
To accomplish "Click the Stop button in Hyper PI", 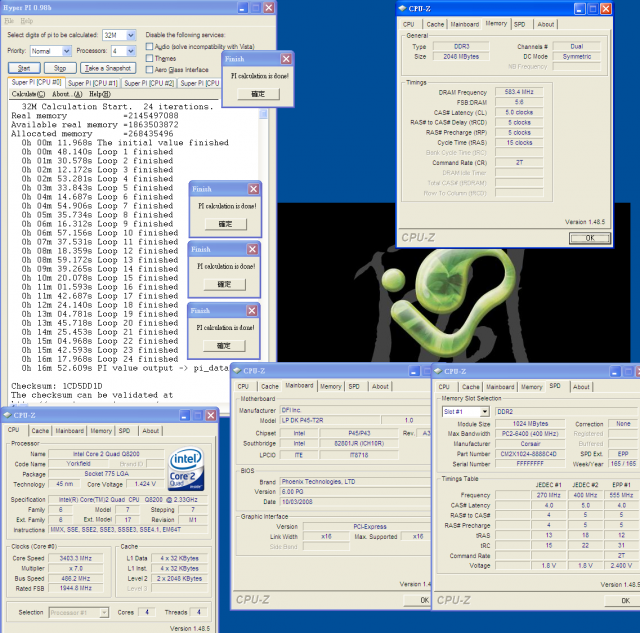I will pyautogui.click(x=60, y=68).
